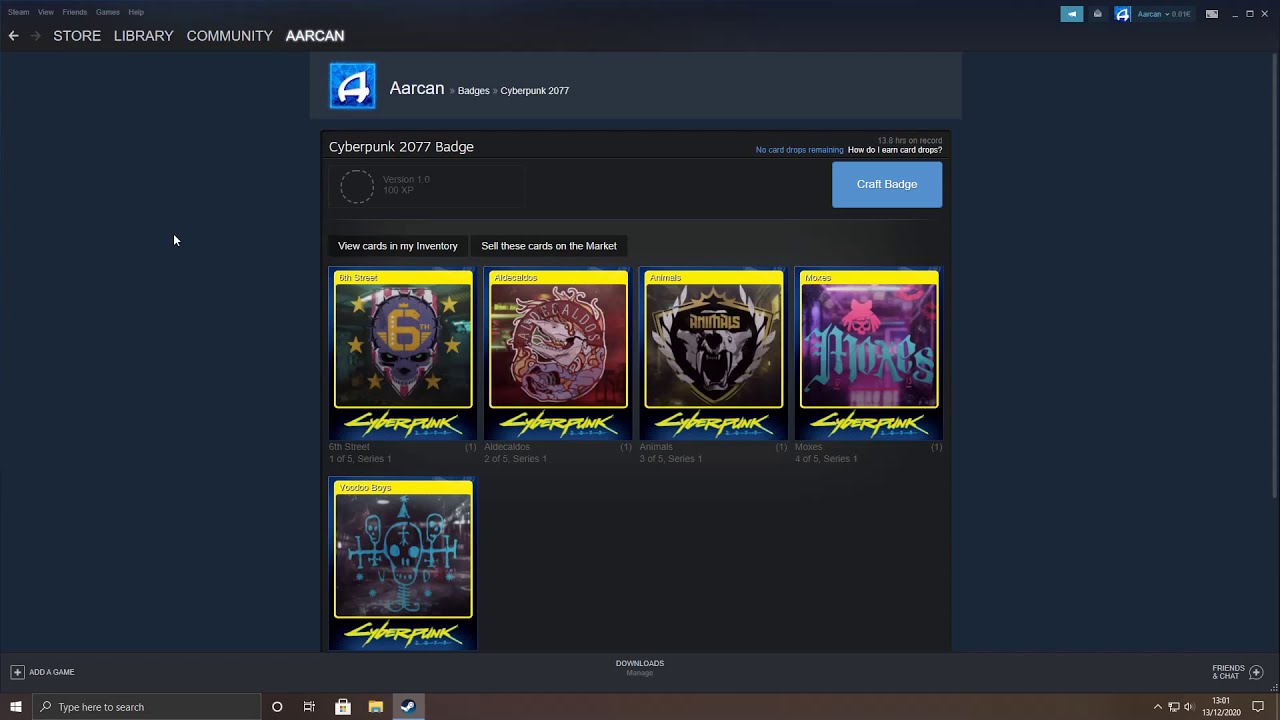Screen dimensions: 1280x720
Task: Open the Games menu
Action: click(108, 12)
